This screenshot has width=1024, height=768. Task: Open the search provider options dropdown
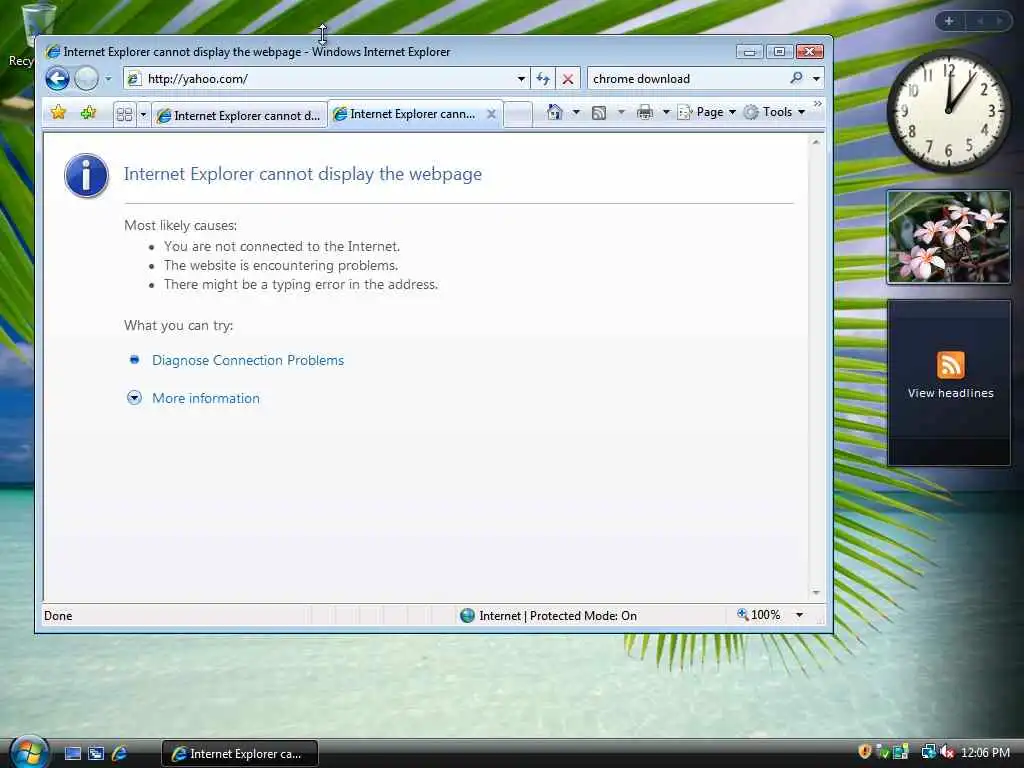pos(816,79)
